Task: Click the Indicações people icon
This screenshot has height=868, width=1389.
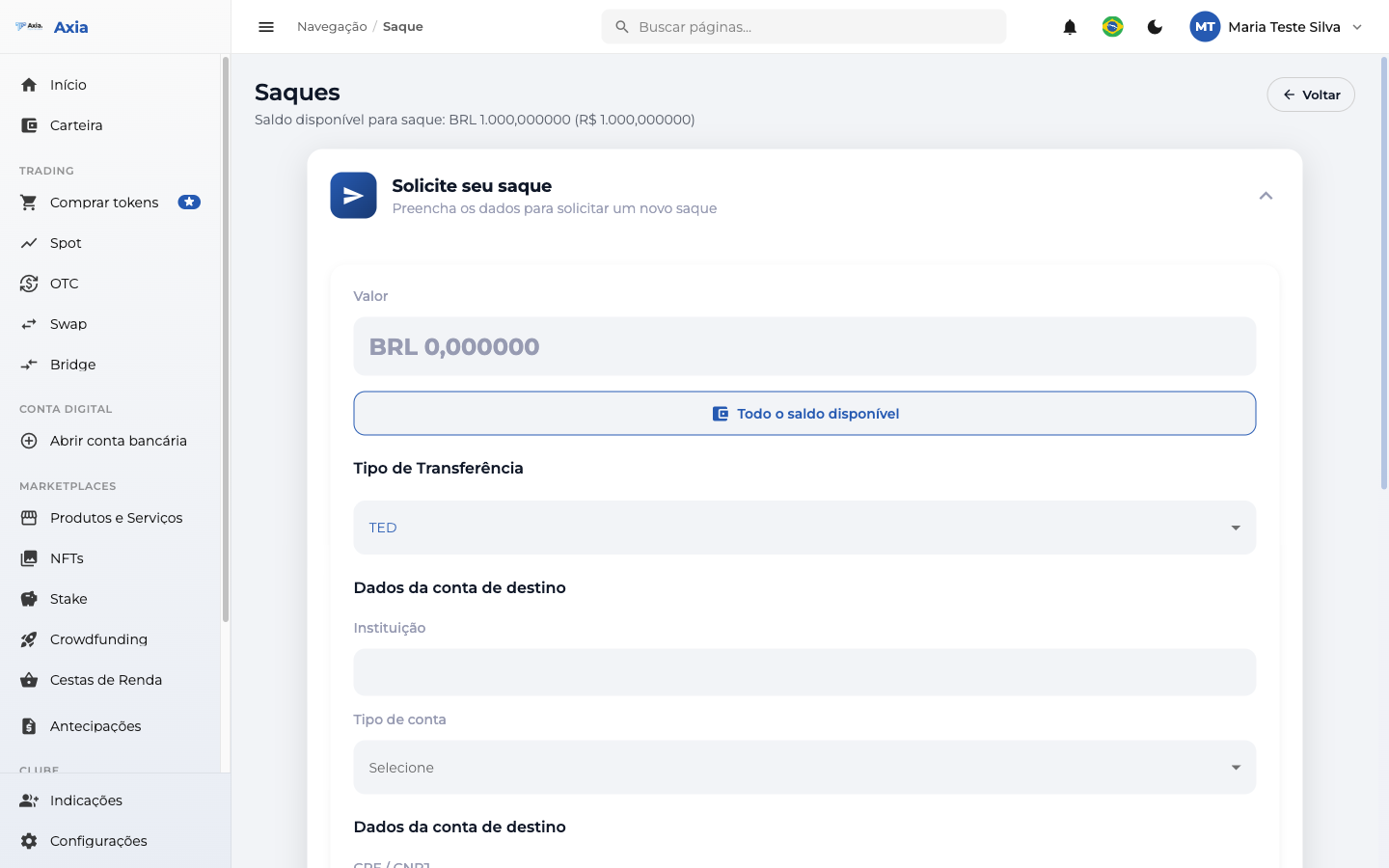Action: [x=29, y=800]
